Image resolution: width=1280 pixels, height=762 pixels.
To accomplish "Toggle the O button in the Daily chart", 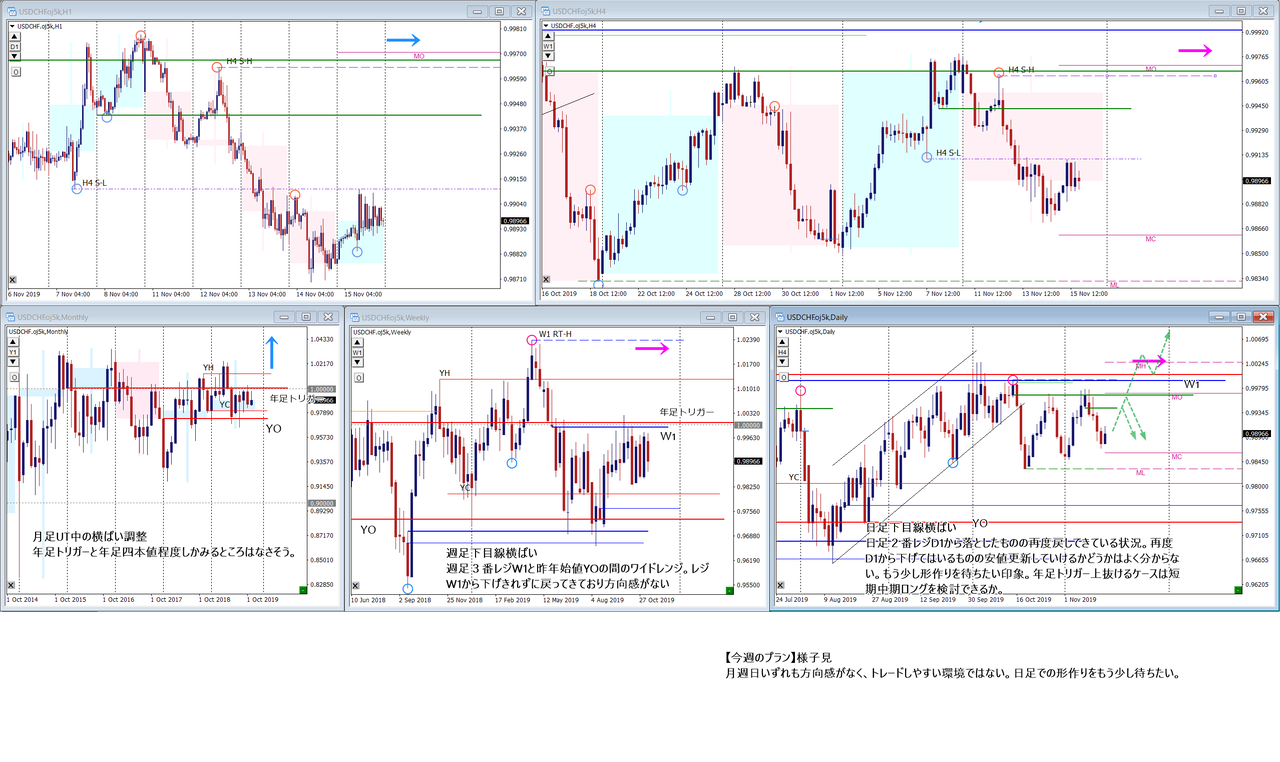I will click(786, 377).
